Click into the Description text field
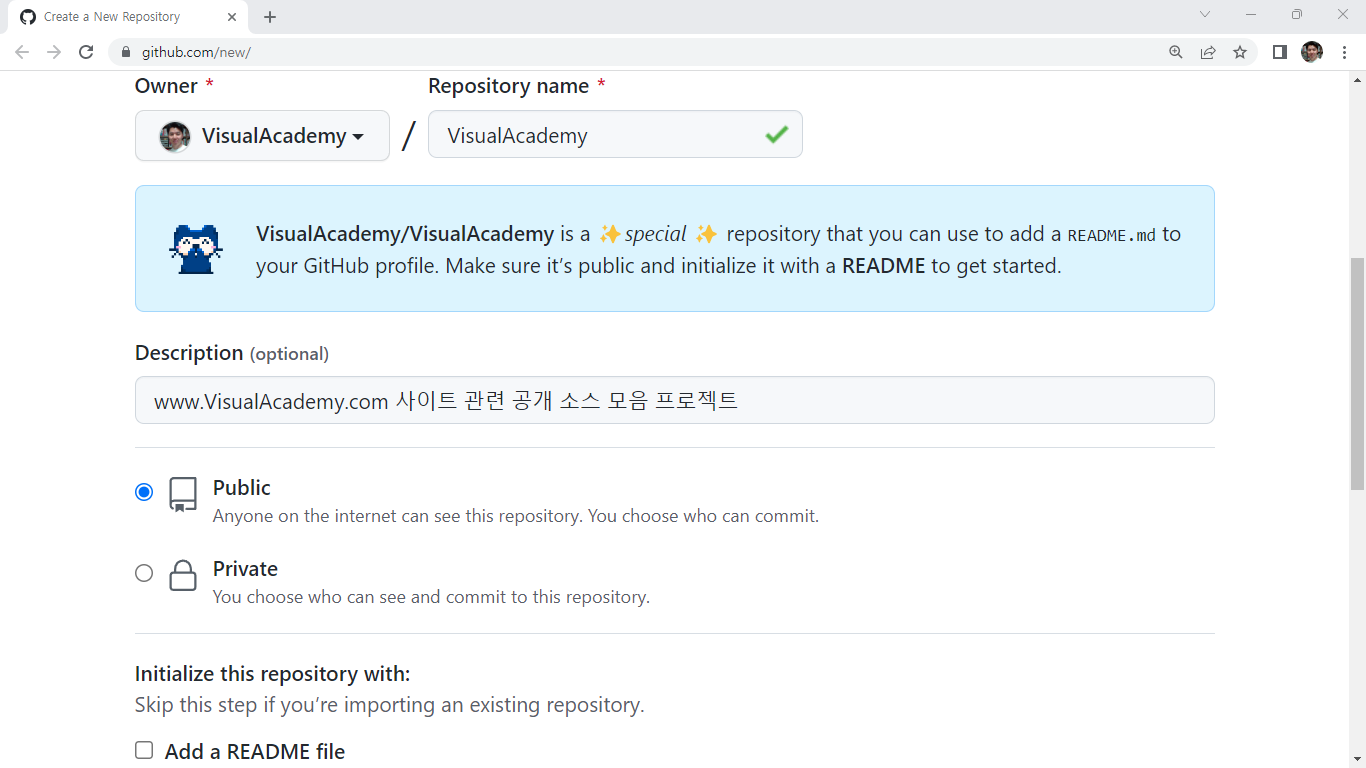The width and height of the screenshot is (1366, 768). pos(674,401)
